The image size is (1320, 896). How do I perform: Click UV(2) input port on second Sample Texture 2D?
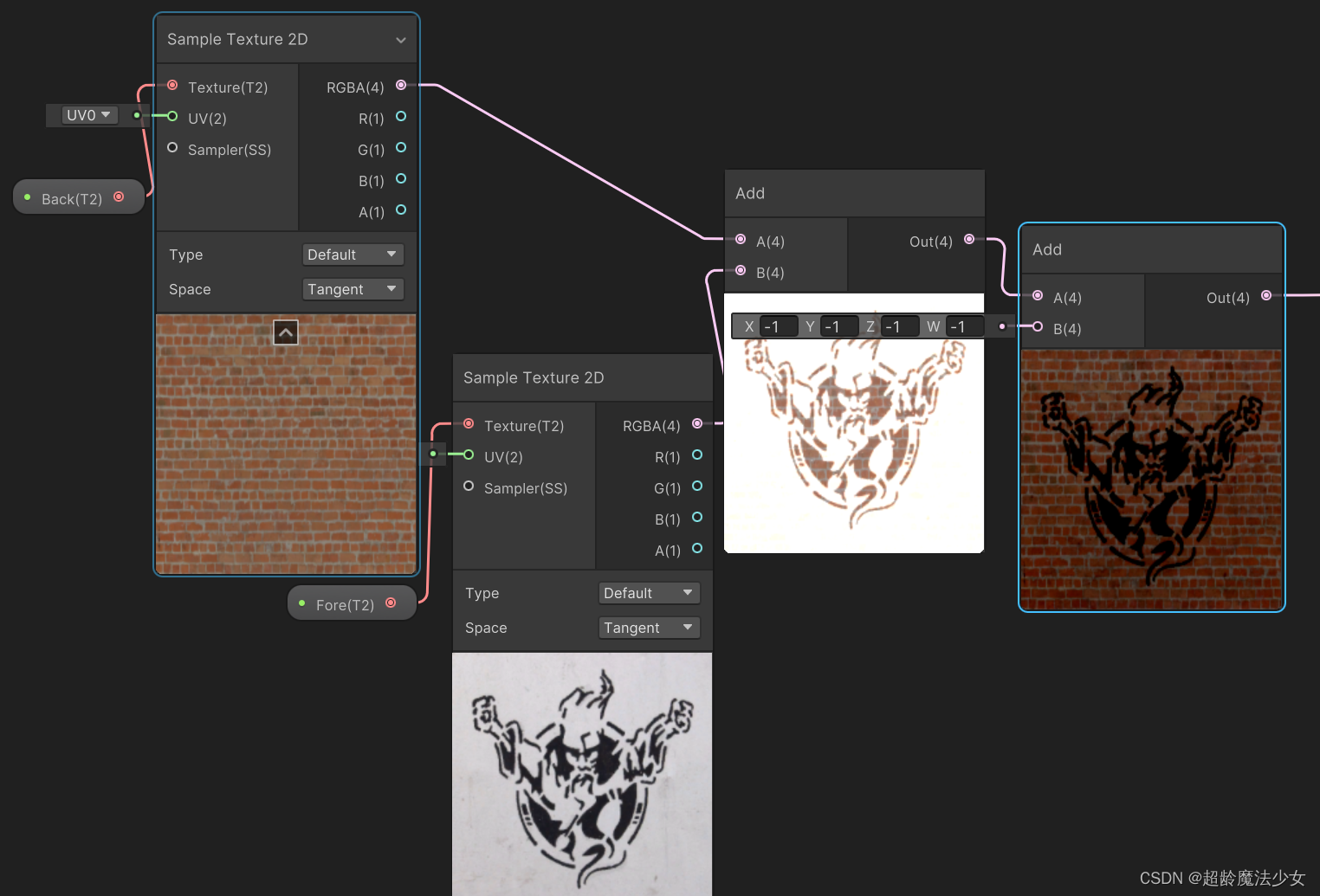click(469, 454)
